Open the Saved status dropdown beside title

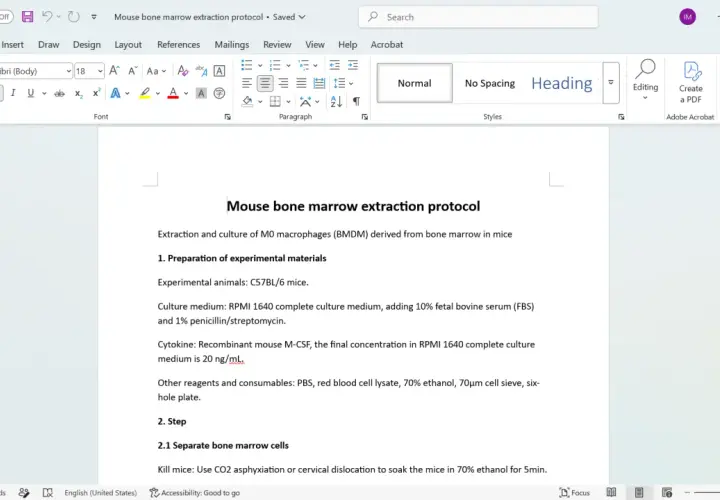point(289,17)
